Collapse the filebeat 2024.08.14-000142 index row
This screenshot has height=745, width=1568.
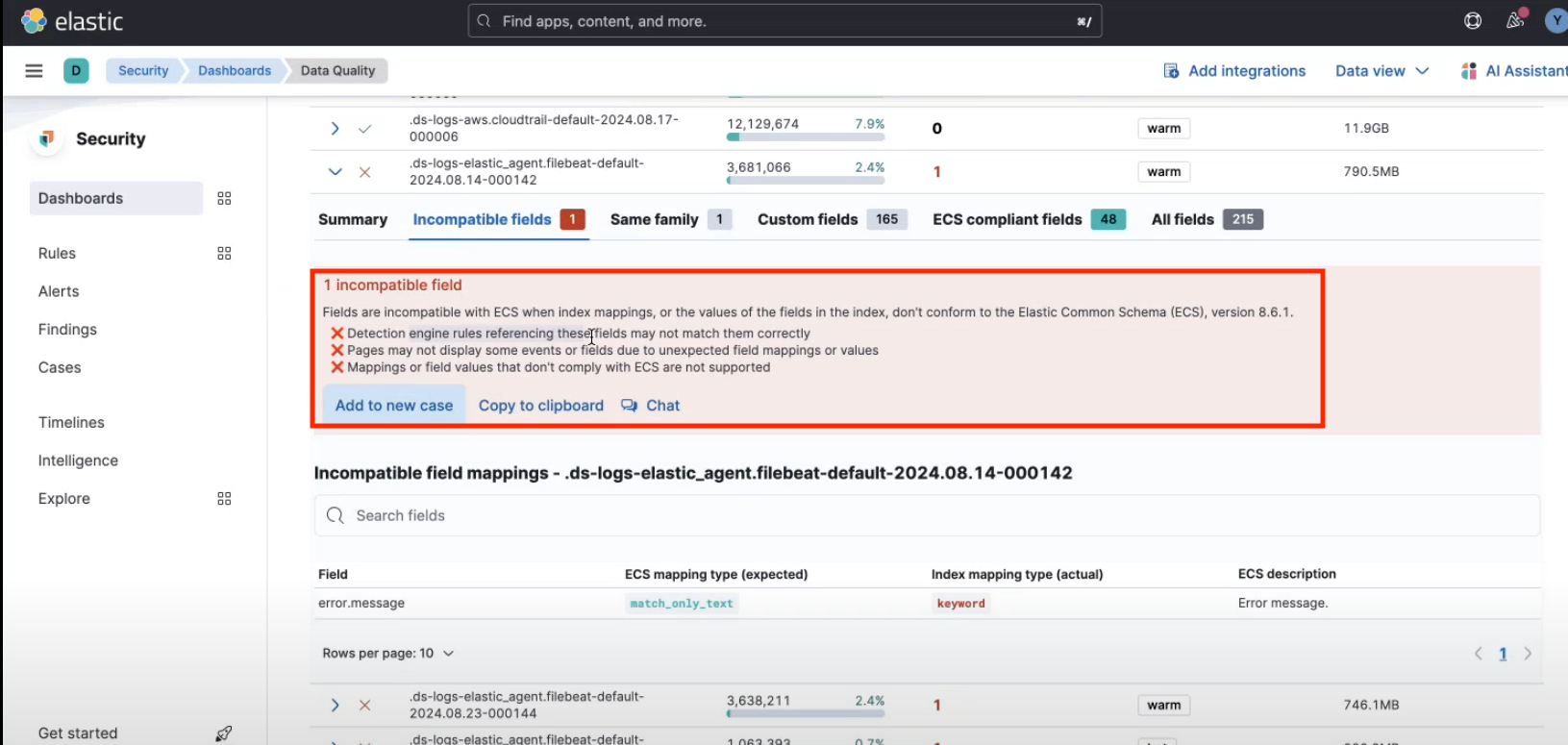(335, 172)
